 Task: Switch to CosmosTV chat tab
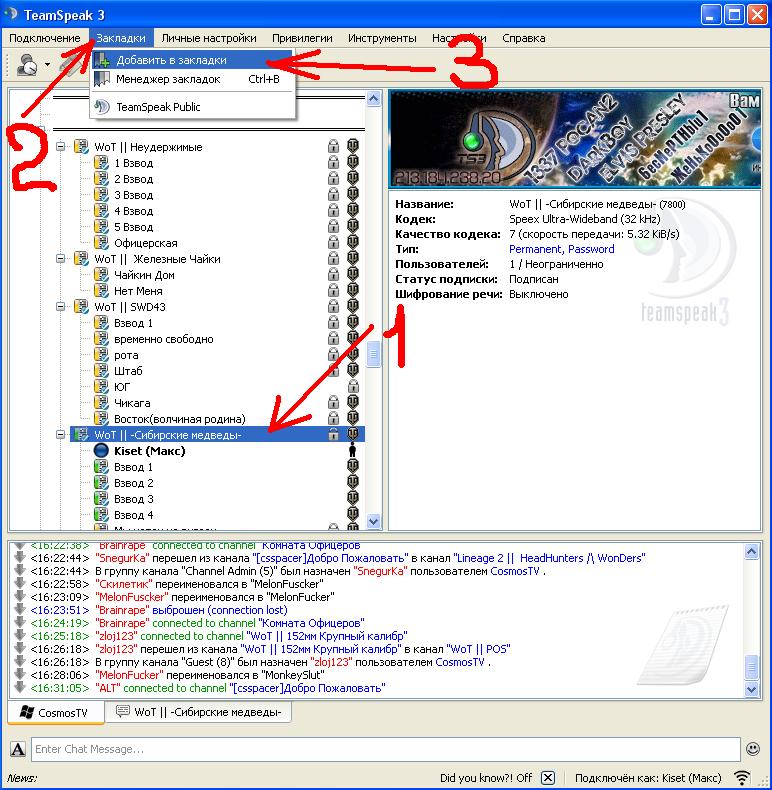(x=55, y=712)
